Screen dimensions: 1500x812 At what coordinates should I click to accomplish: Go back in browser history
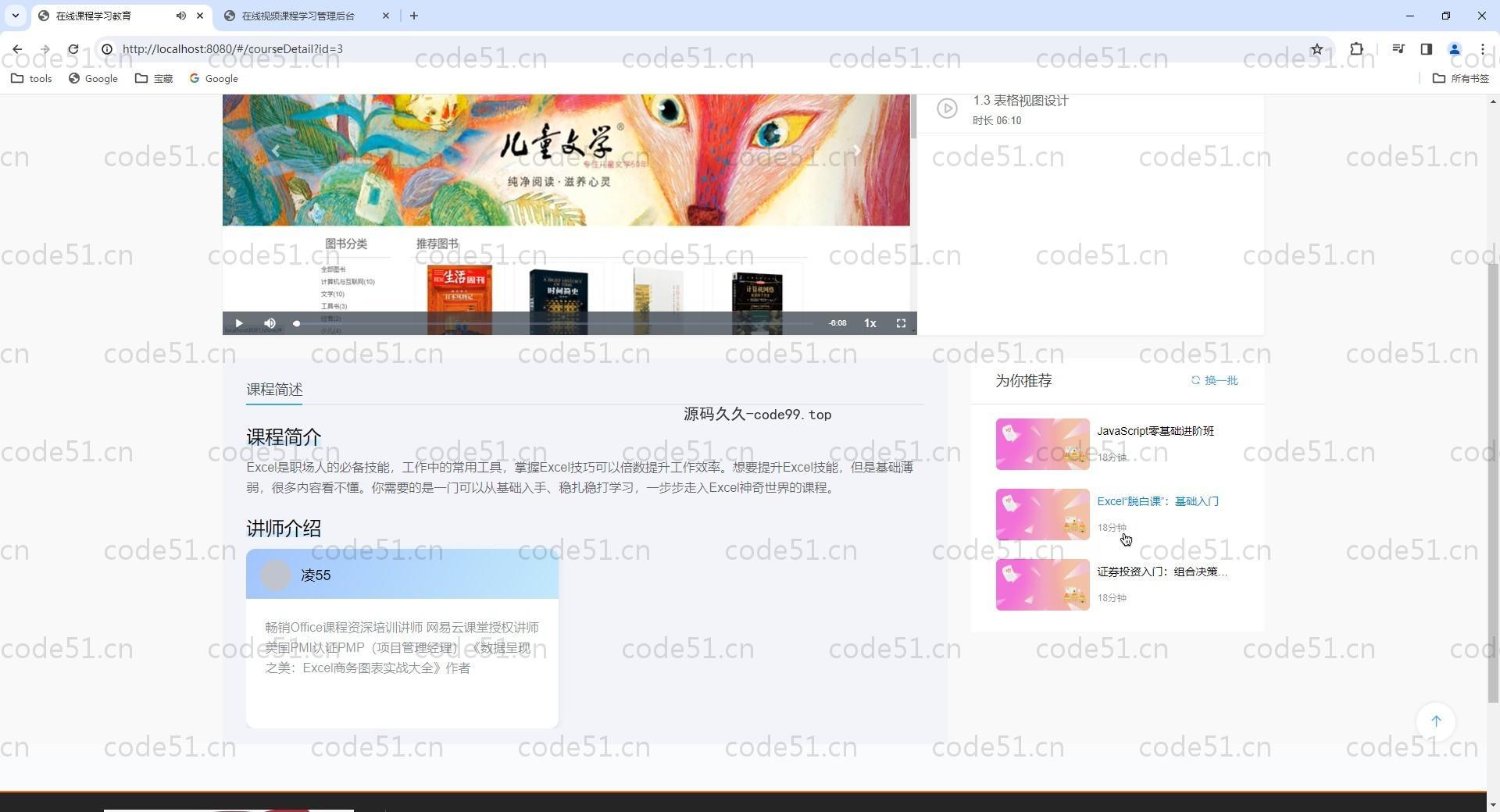coord(17,49)
